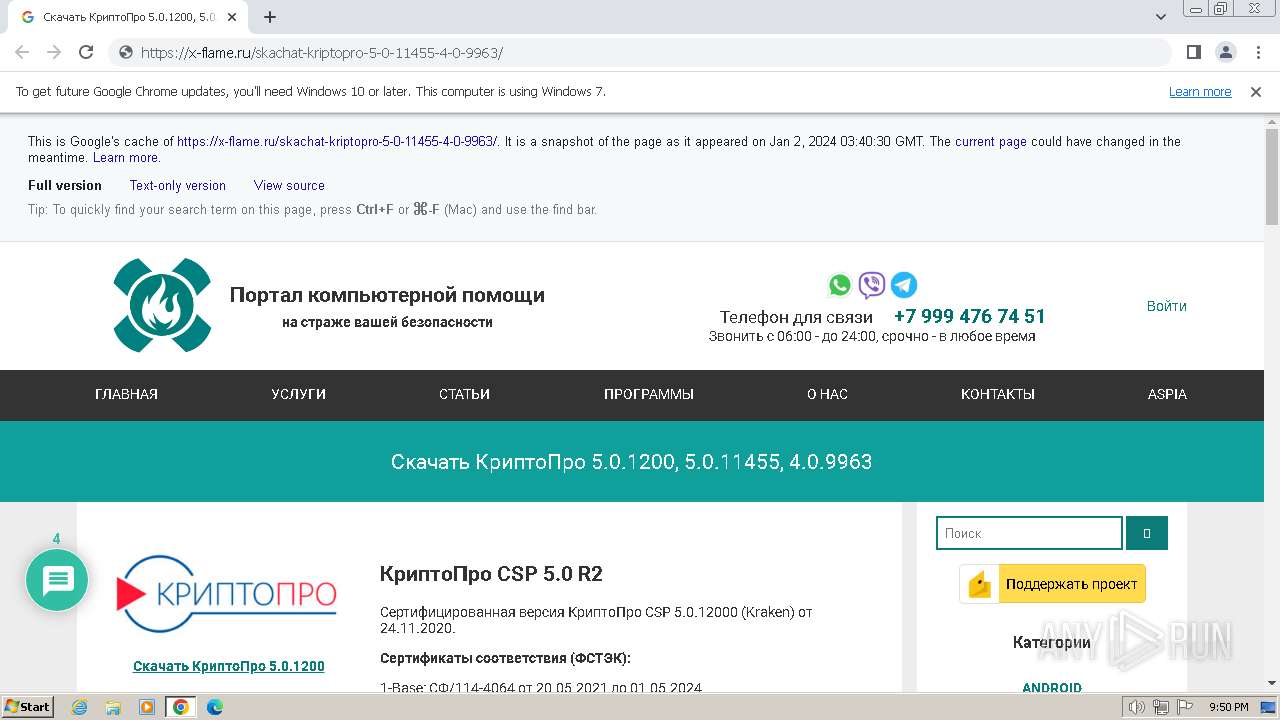Open the ГЛАВНАЯ menu item
Screen dimensions: 1280x720
pyautogui.click(x=126, y=394)
